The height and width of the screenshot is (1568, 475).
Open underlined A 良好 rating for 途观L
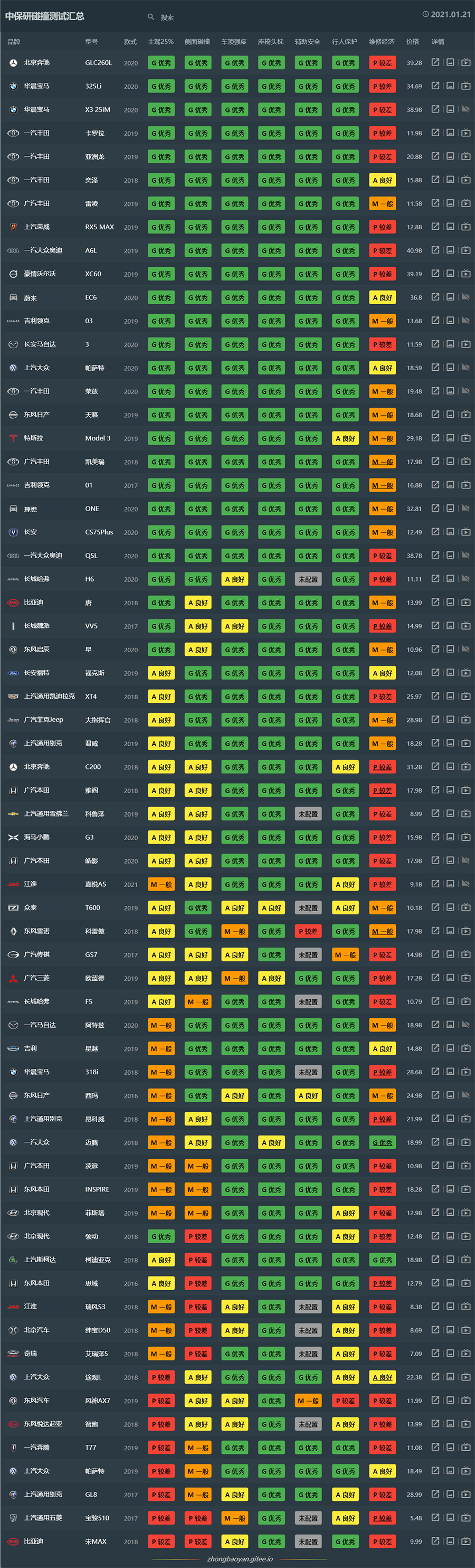(x=383, y=1377)
